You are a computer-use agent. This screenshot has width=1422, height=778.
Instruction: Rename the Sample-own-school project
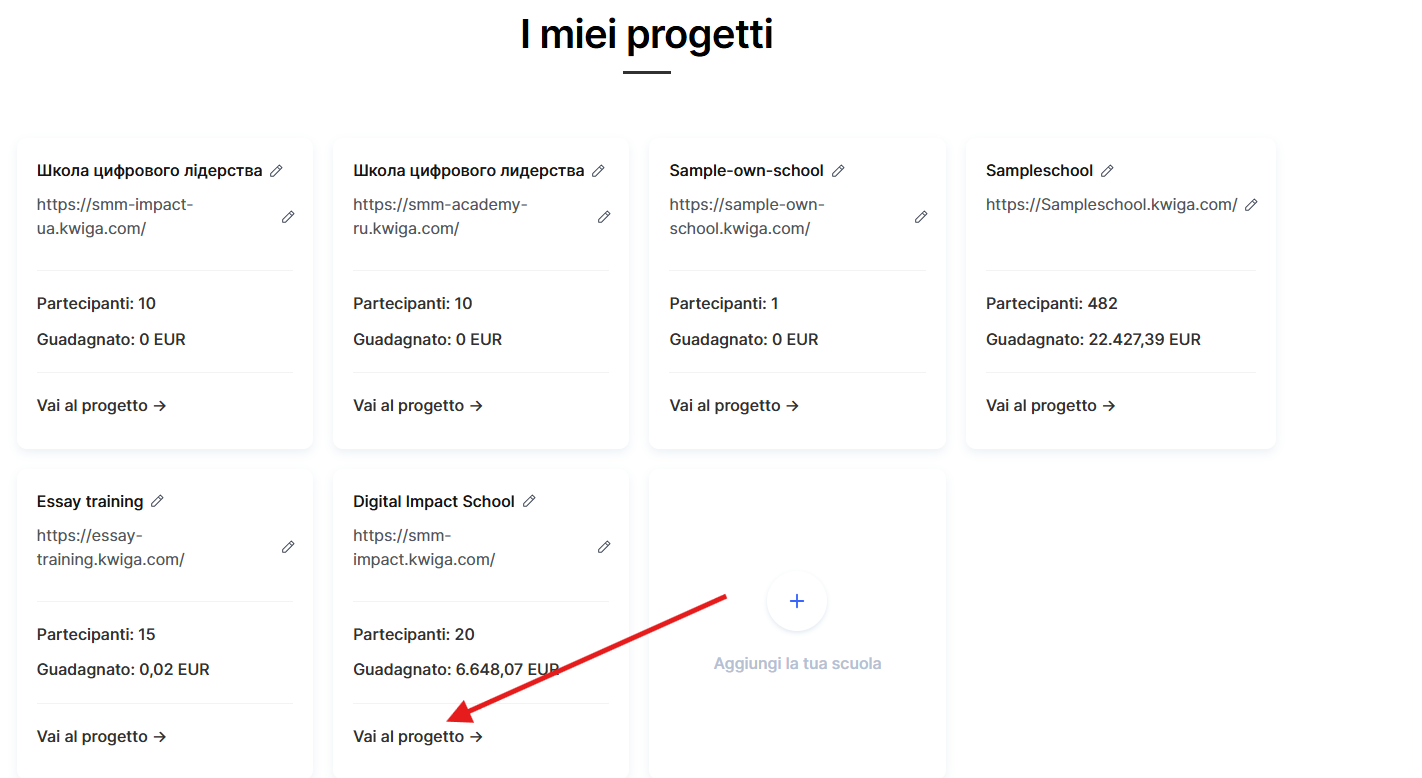point(838,171)
